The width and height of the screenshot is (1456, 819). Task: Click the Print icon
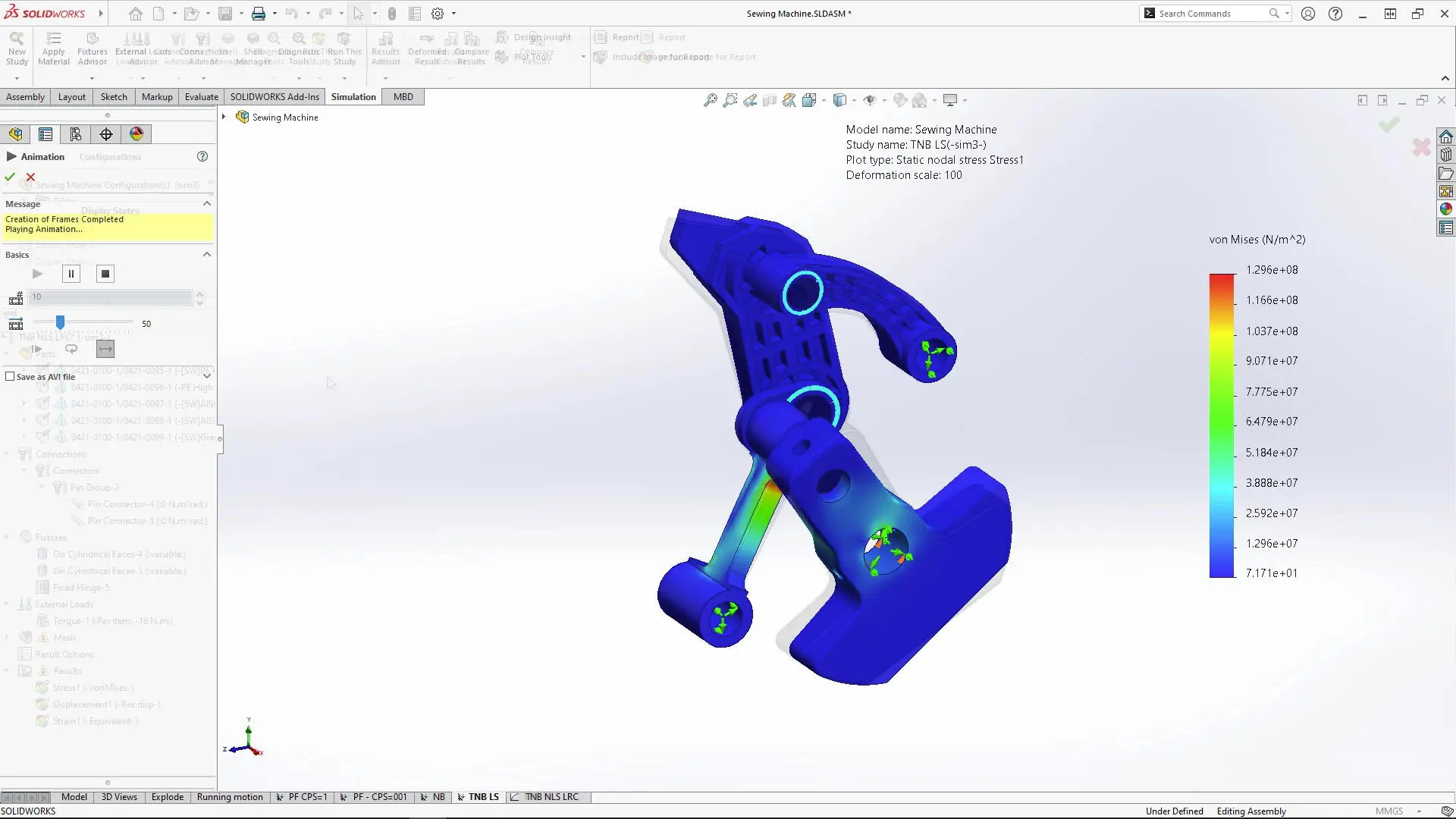coord(259,14)
